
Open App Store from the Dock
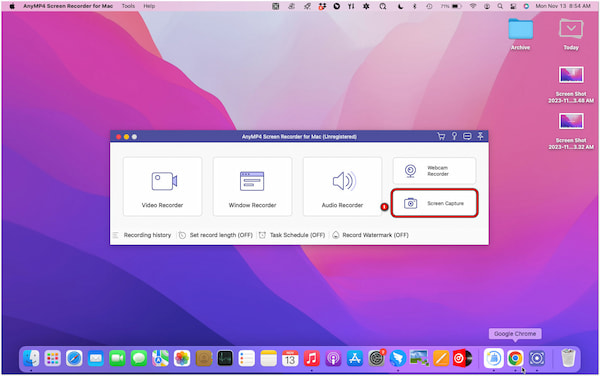[355, 358]
